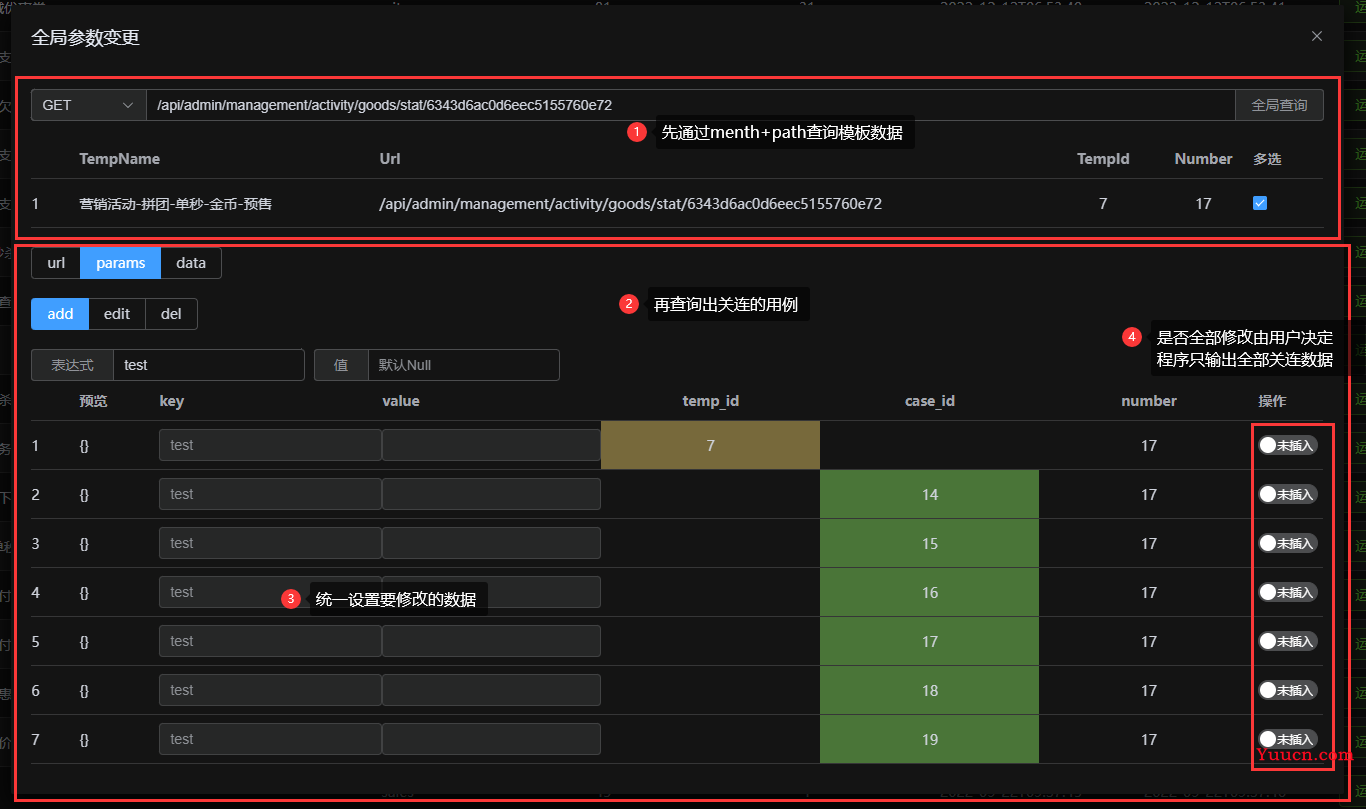
Task: Click the number column header in lower table
Action: click(1149, 401)
